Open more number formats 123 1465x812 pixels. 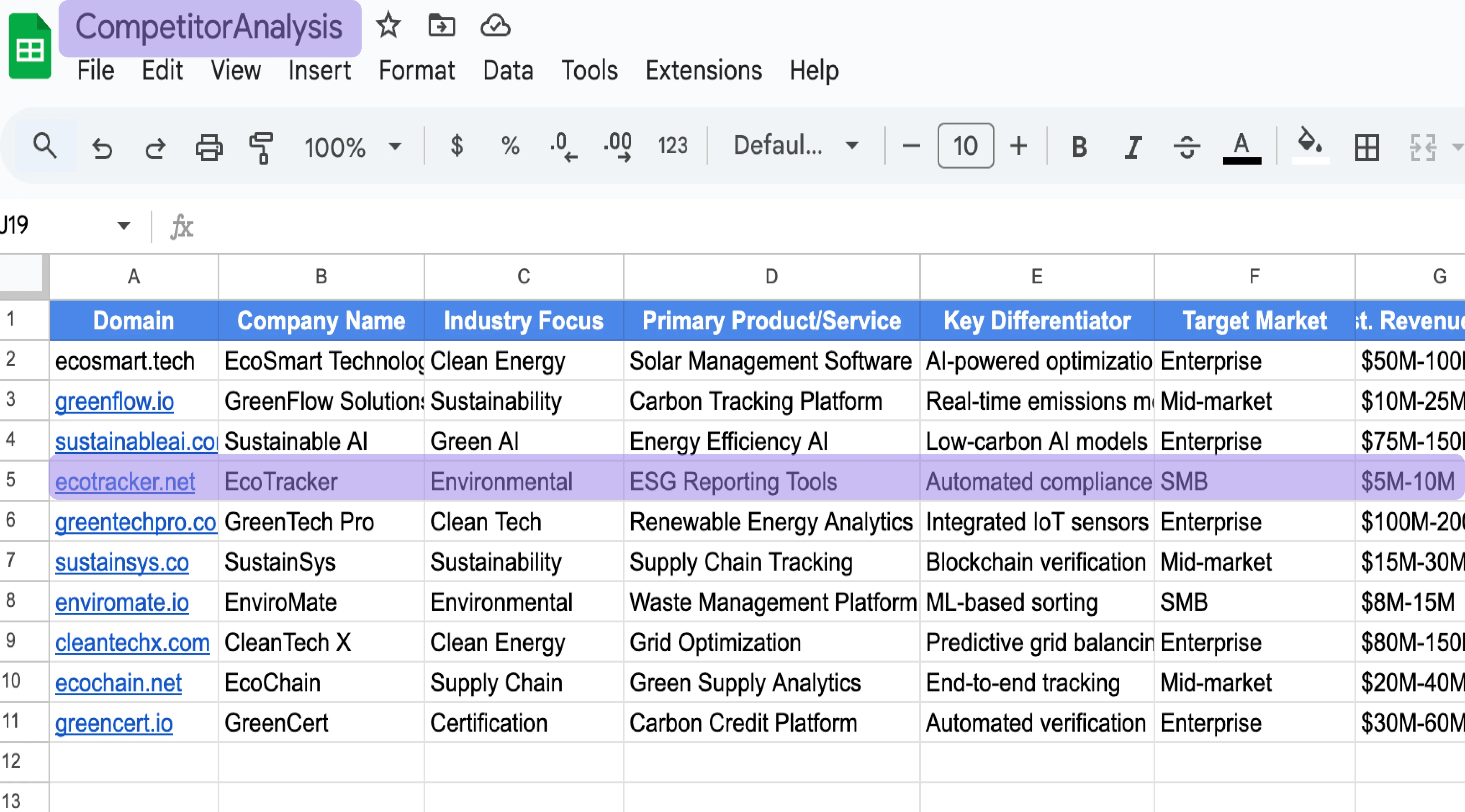tap(672, 146)
